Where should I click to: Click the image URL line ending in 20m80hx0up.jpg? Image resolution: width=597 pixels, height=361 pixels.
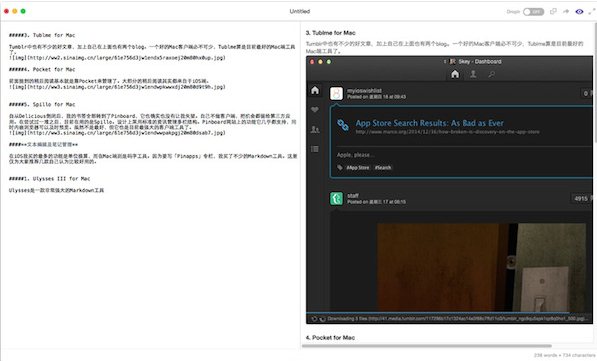click(117, 58)
